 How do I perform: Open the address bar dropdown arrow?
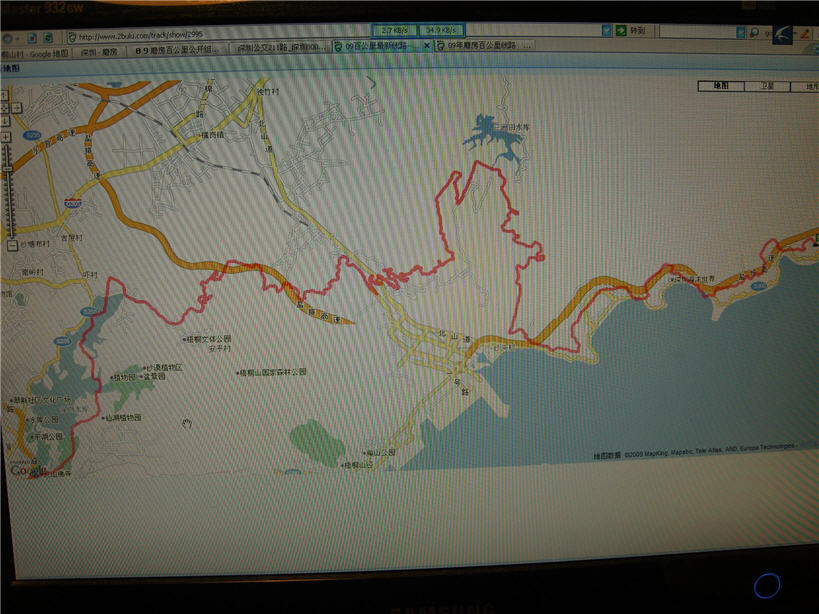(x=606, y=31)
